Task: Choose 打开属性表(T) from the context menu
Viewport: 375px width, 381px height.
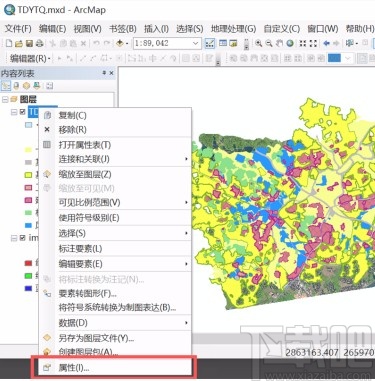Action: (x=115, y=145)
